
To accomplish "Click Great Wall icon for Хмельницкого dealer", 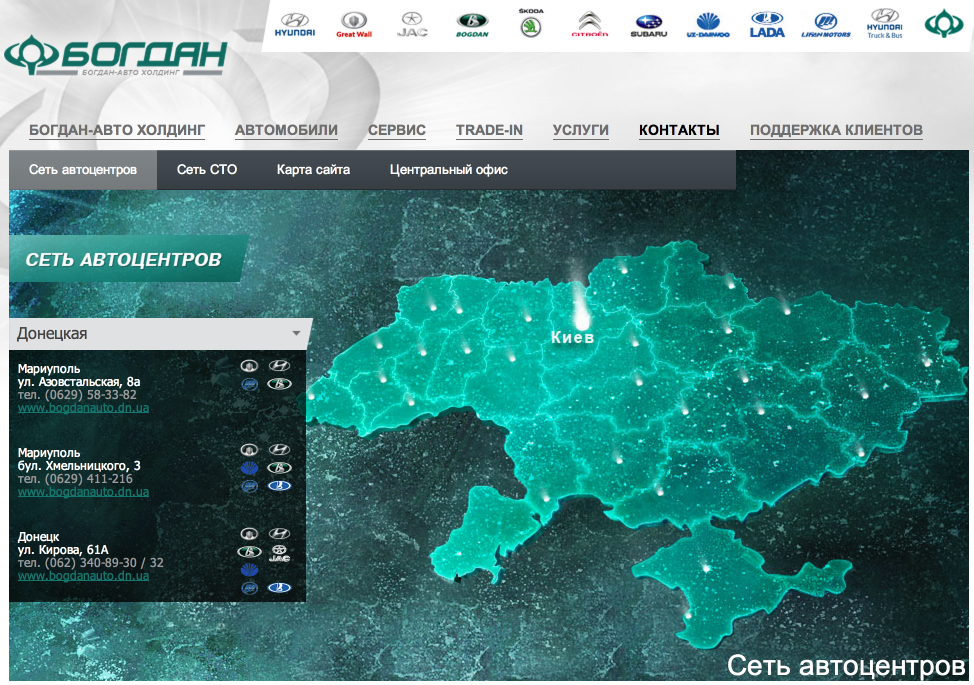I will pyautogui.click(x=249, y=450).
